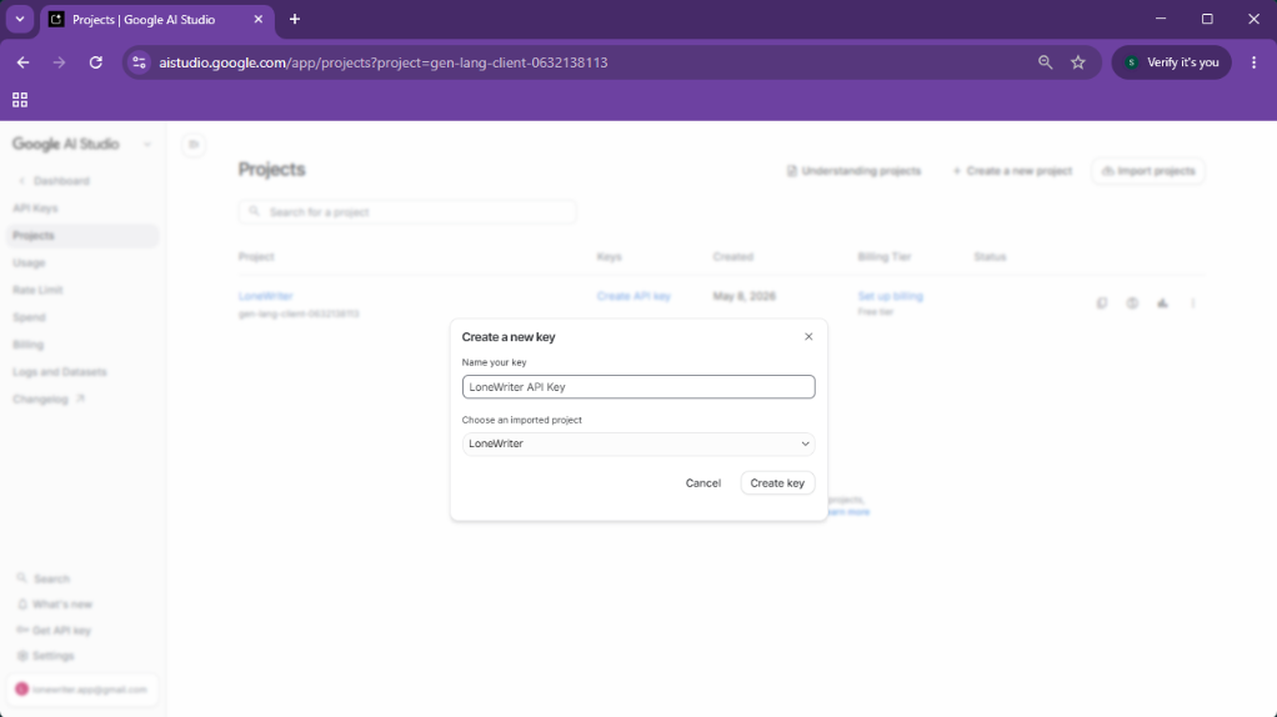Close the Projects | Google AI Studio tab
The width and height of the screenshot is (1277, 717).
[258, 19]
